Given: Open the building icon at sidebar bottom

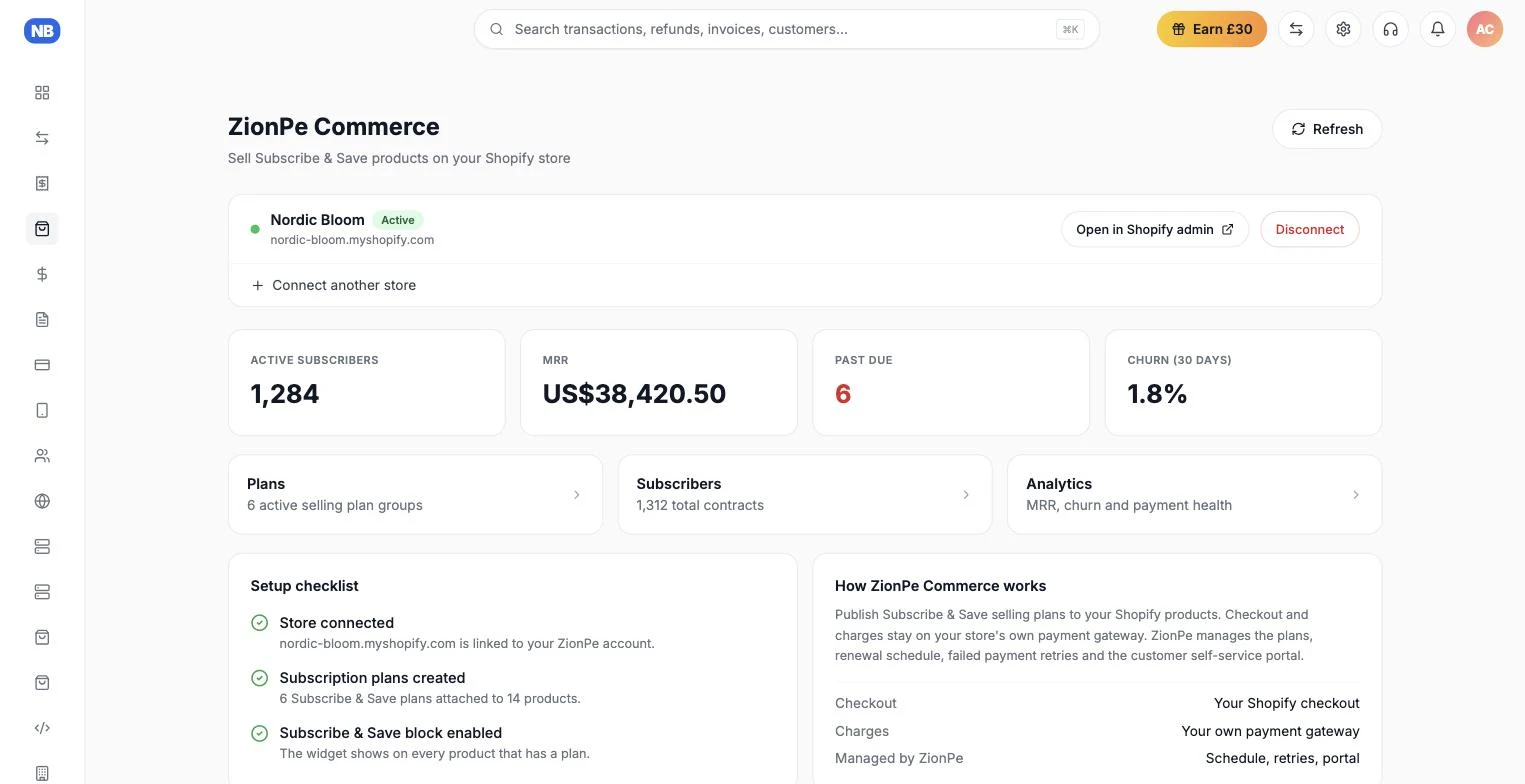Looking at the screenshot, I should pos(42,773).
